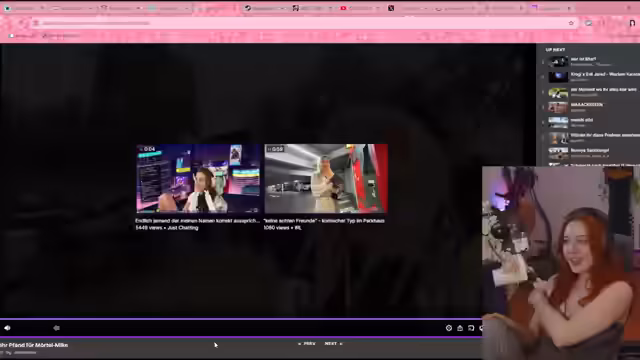
Task: Play the 'Endlich jemand' Just Chatting clip thumbnail
Action: (198, 178)
